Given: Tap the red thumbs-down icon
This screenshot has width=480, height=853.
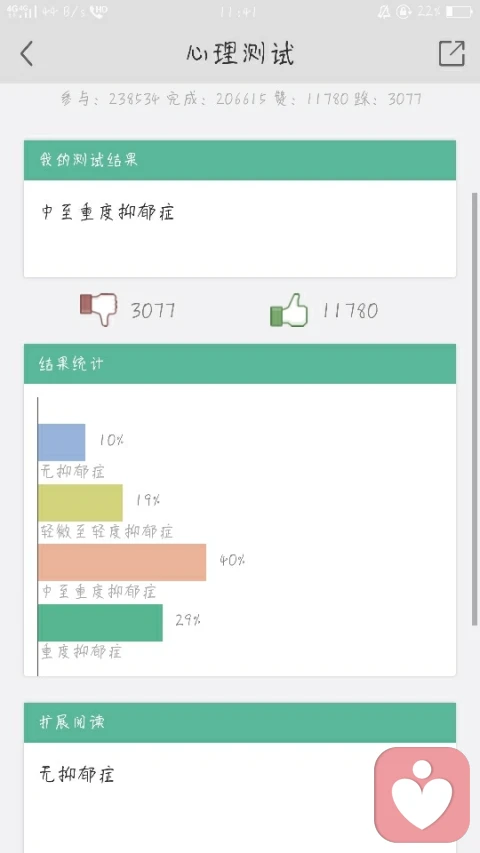Looking at the screenshot, I should tap(99, 310).
